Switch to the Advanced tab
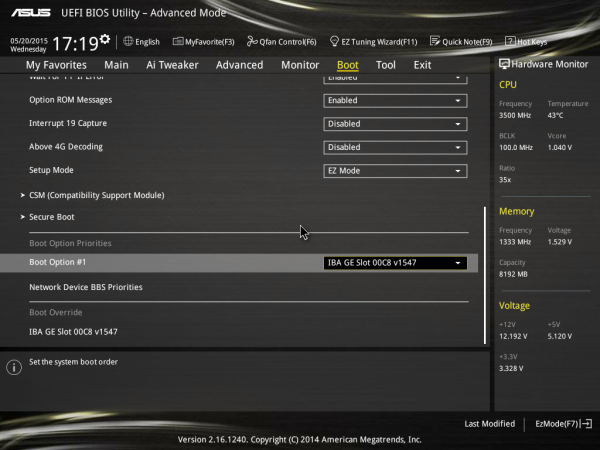This screenshot has width=600, height=450. click(x=240, y=65)
